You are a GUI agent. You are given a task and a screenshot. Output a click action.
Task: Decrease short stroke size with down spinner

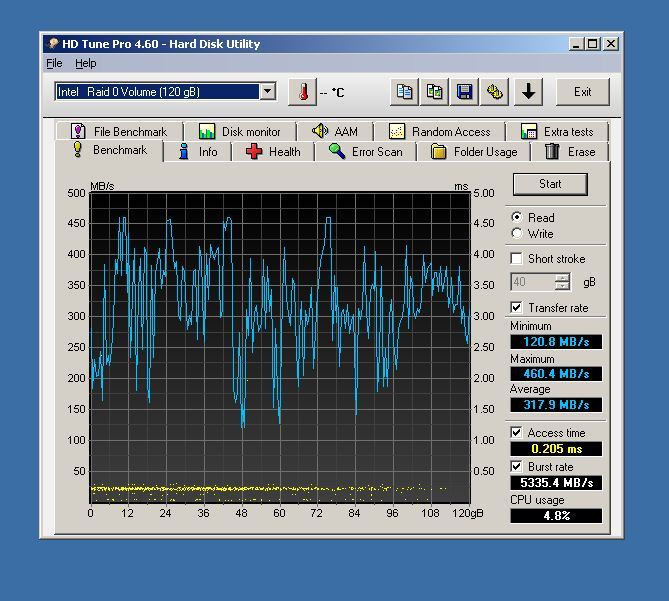coord(562,286)
